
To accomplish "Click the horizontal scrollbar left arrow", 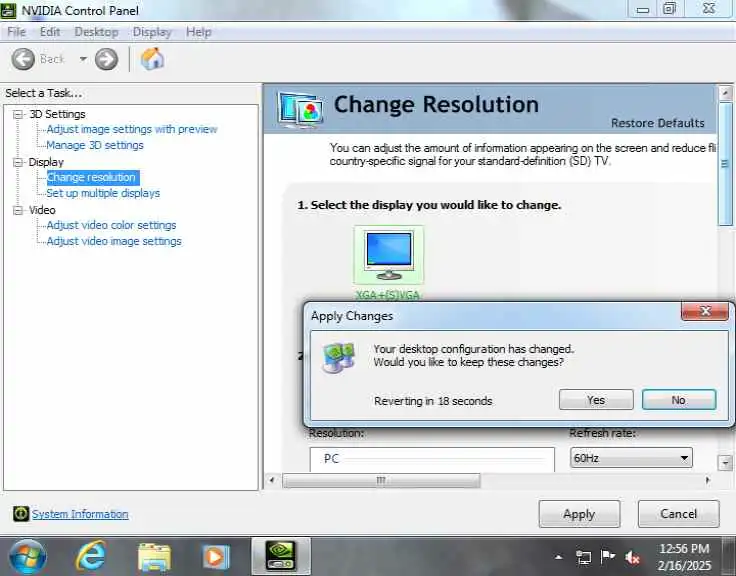I will (x=271, y=480).
